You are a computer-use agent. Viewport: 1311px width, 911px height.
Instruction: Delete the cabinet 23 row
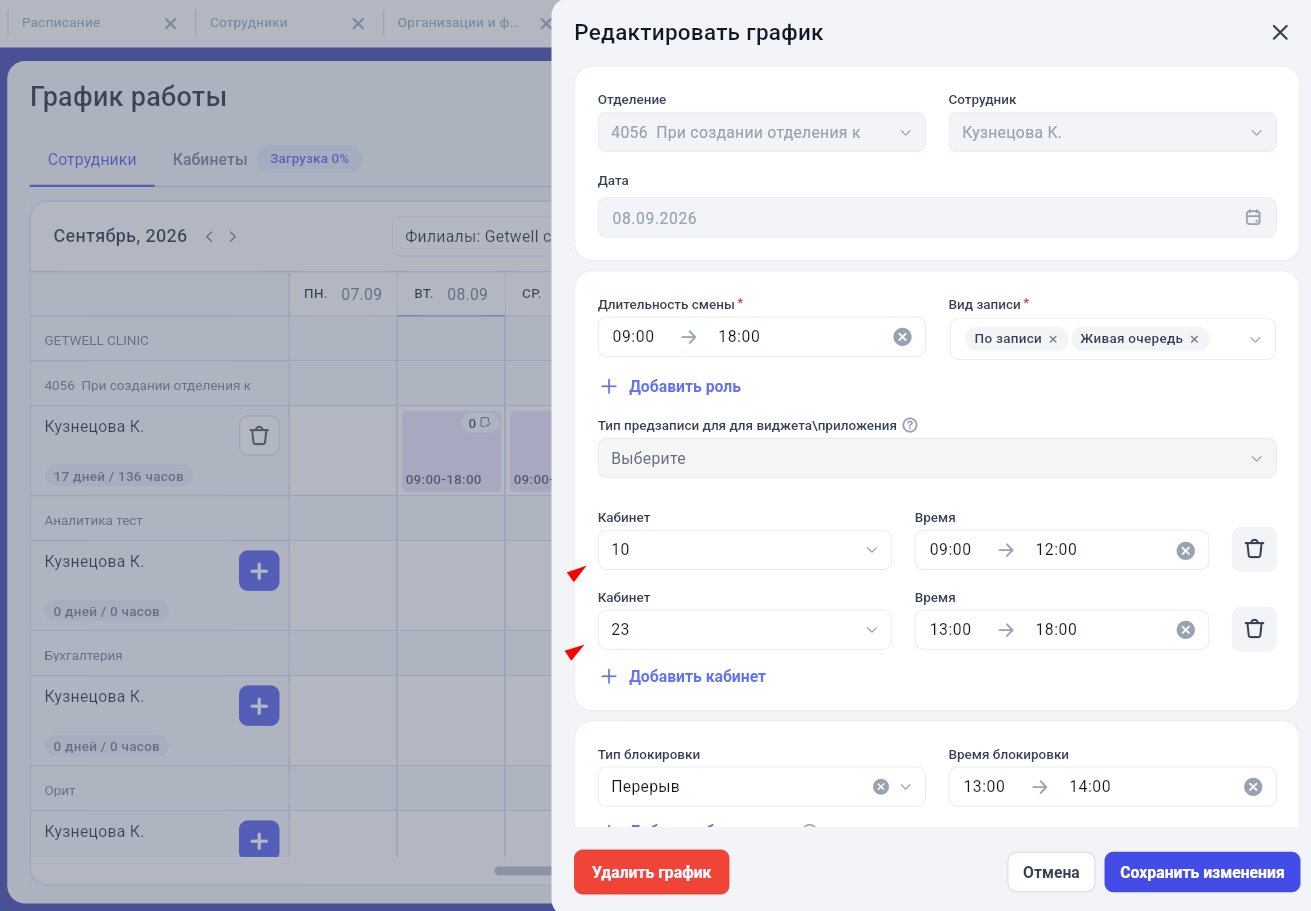click(x=1254, y=629)
